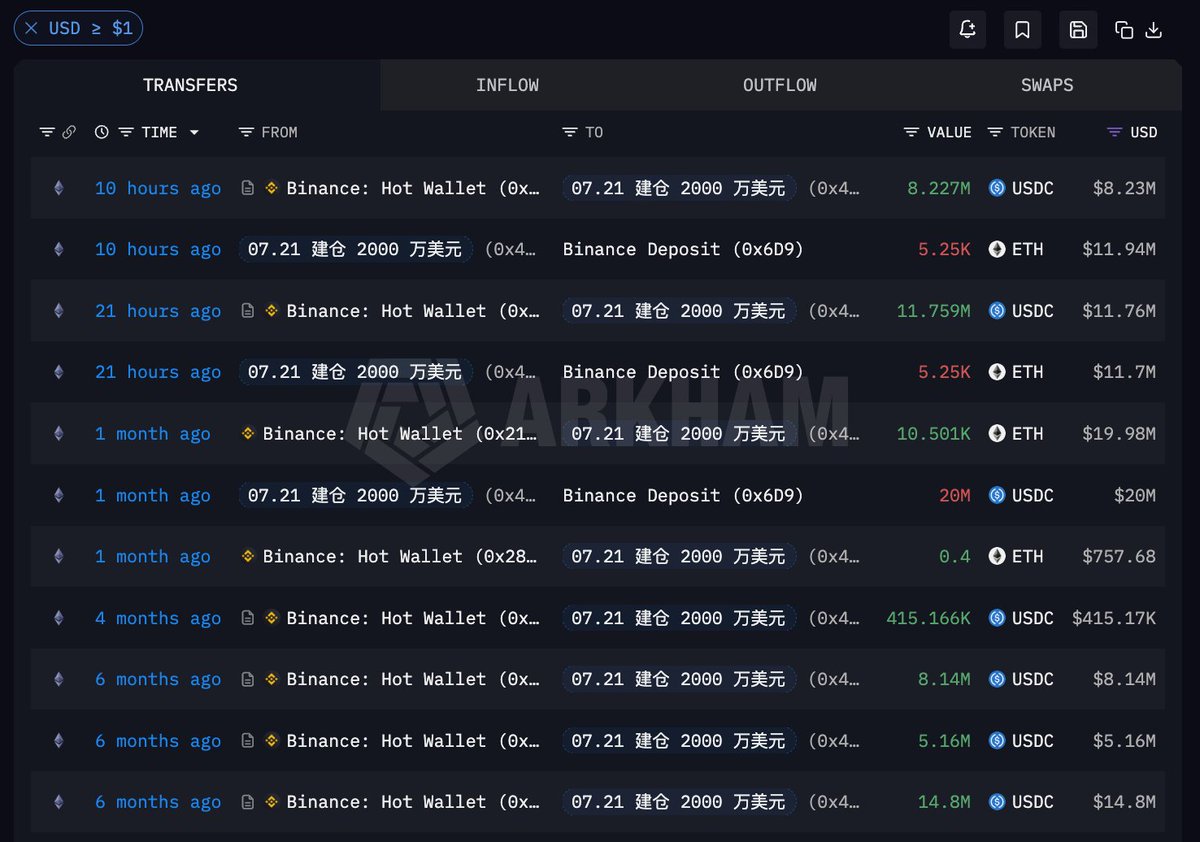Open the '07.21 建仓 2000 万美元' sender in the $20M row
Viewport: 1200px width, 842px height.
point(354,495)
